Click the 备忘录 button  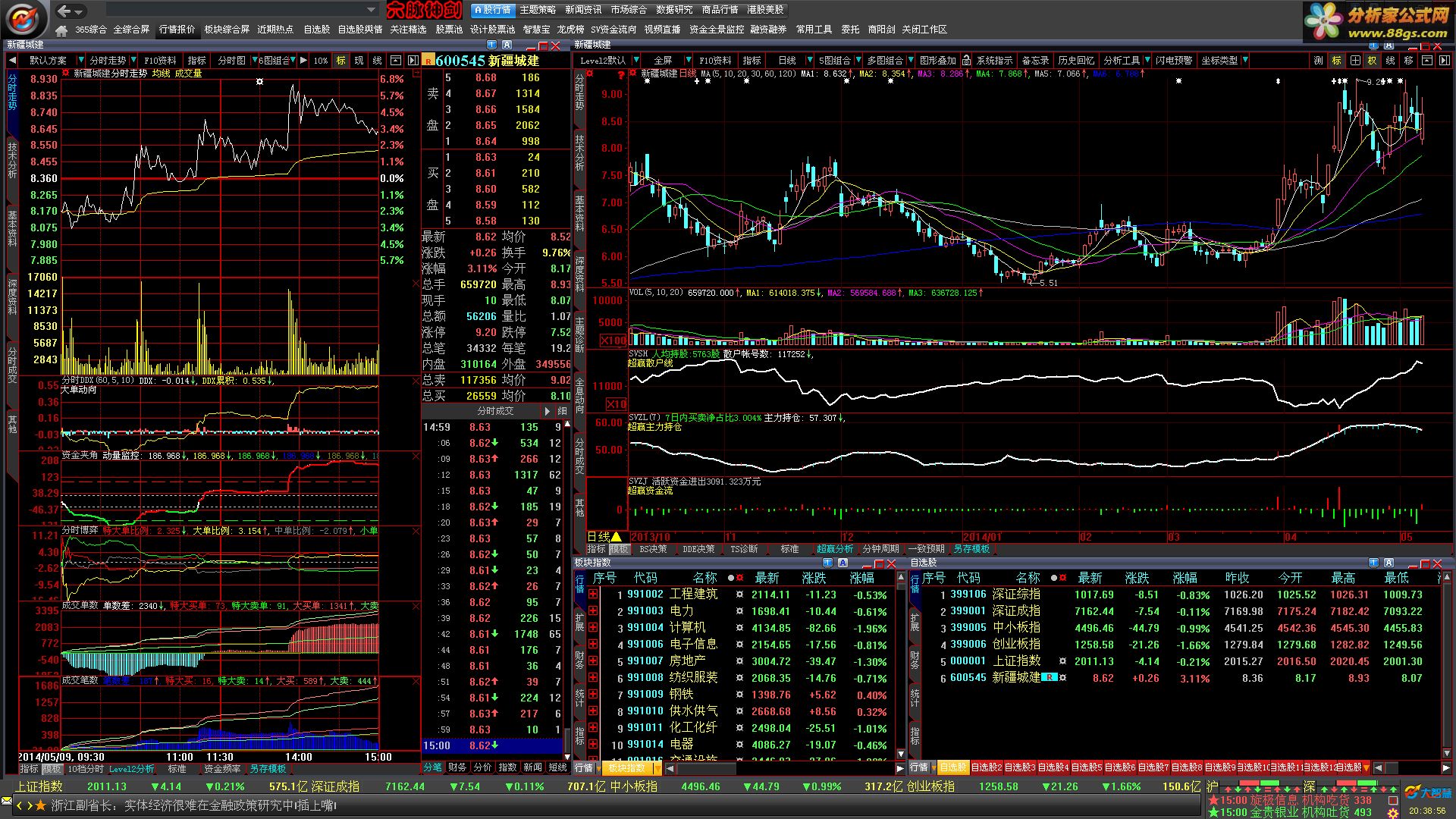1035,61
